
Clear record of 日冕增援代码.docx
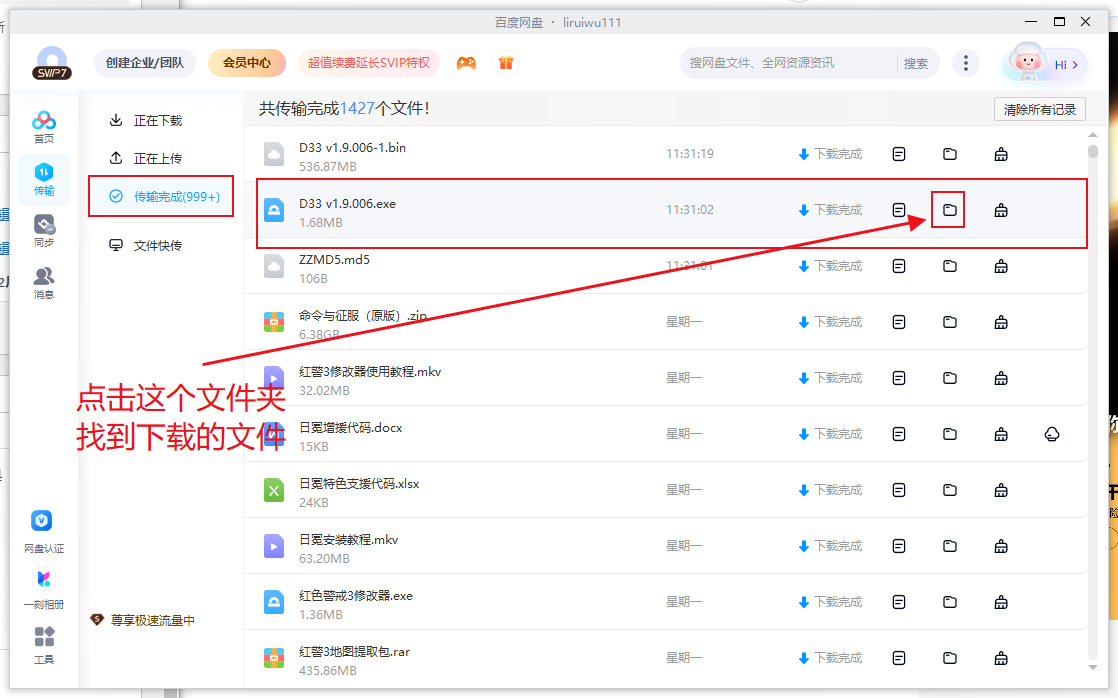1000,434
